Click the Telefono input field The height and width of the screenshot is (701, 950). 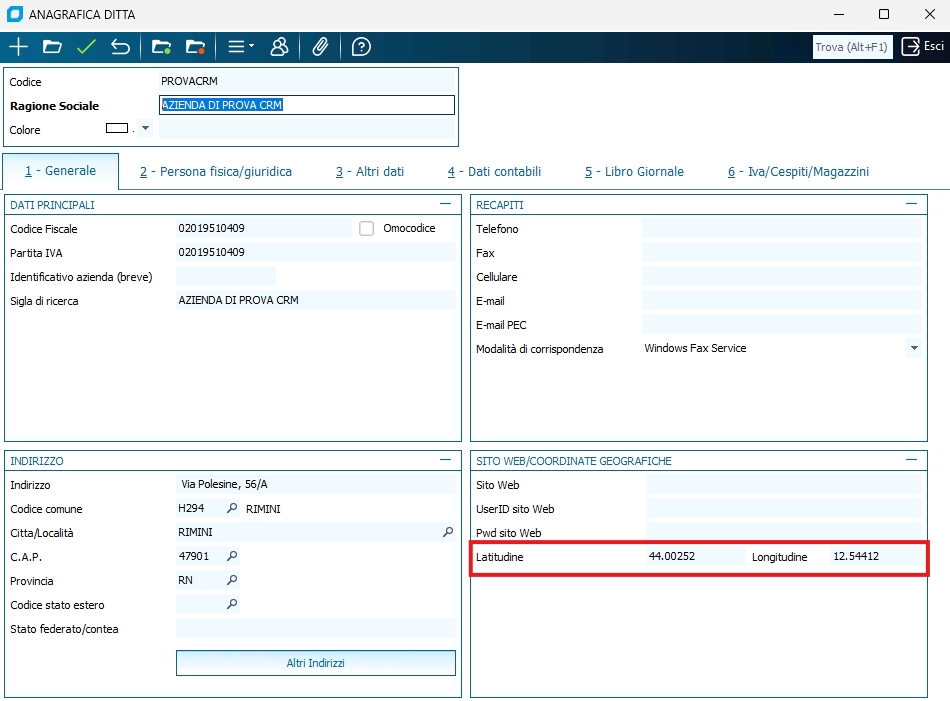pyautogui.click(x=781, y=229)
